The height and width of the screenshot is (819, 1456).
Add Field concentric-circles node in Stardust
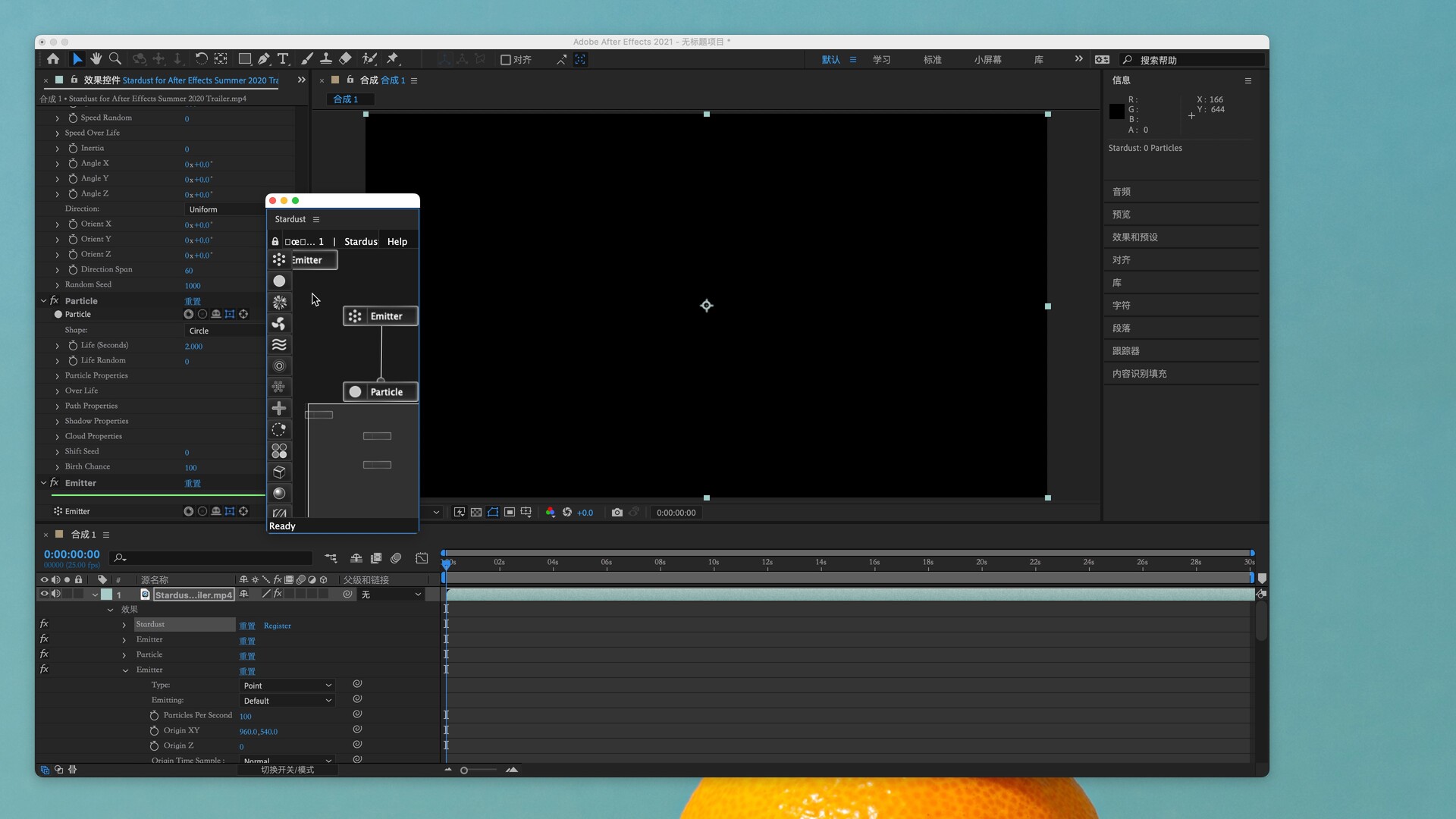pyautogui.click(x=279, y=366)
